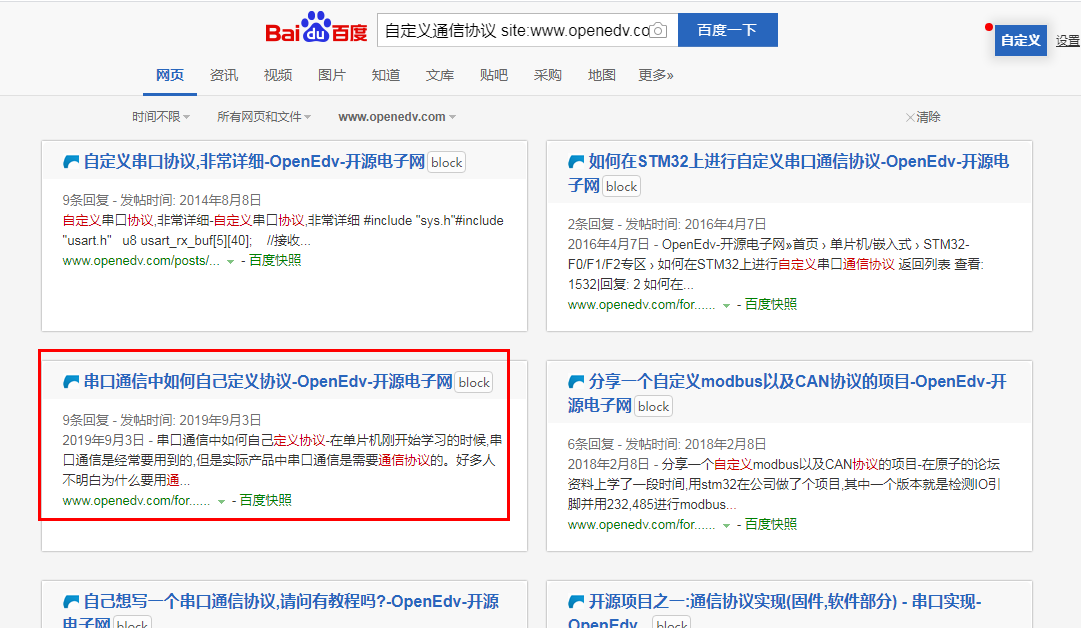Click site icon before 开源项目之一 result
The image size is (1081, 628).
576,602
